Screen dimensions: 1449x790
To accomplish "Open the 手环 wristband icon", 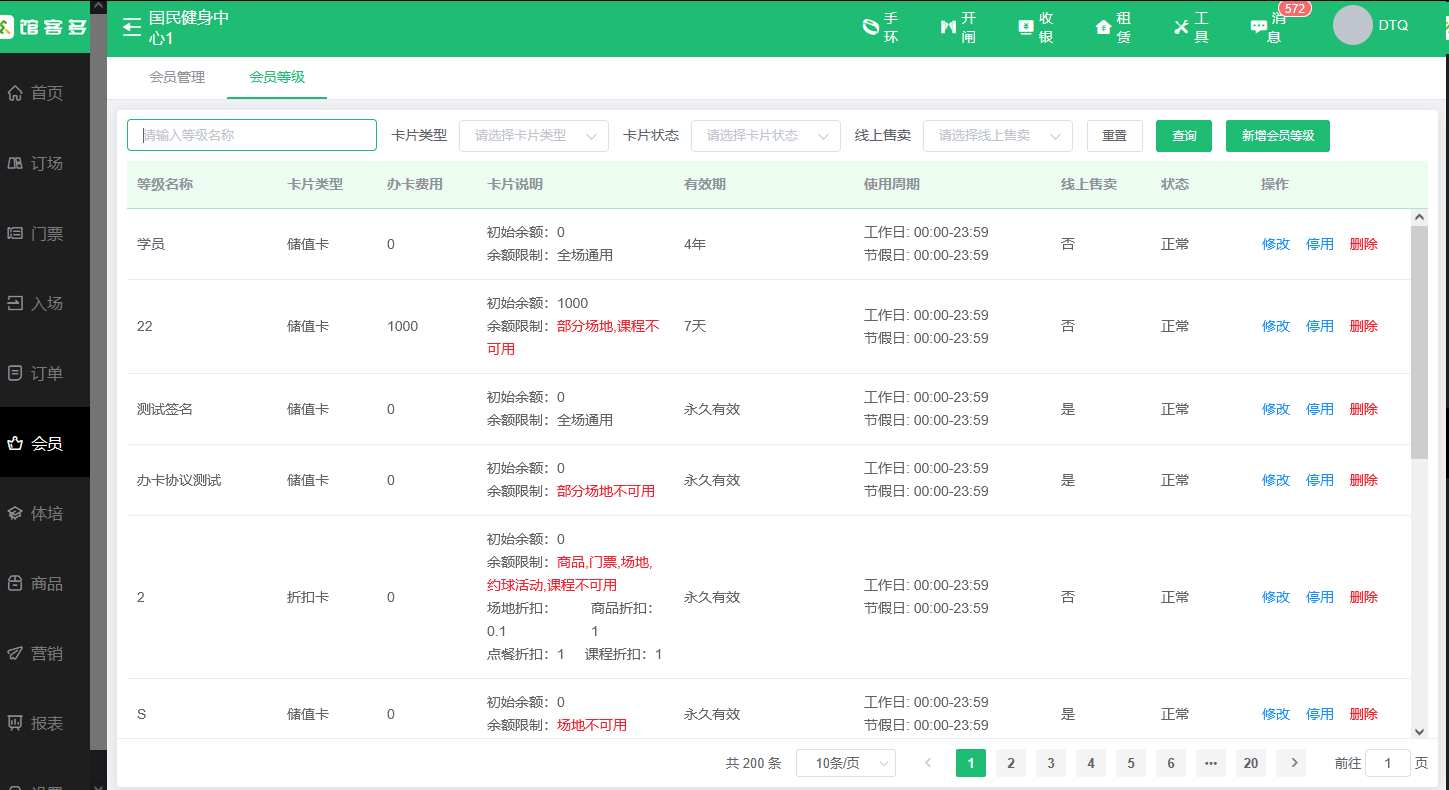I will [881, 26].
